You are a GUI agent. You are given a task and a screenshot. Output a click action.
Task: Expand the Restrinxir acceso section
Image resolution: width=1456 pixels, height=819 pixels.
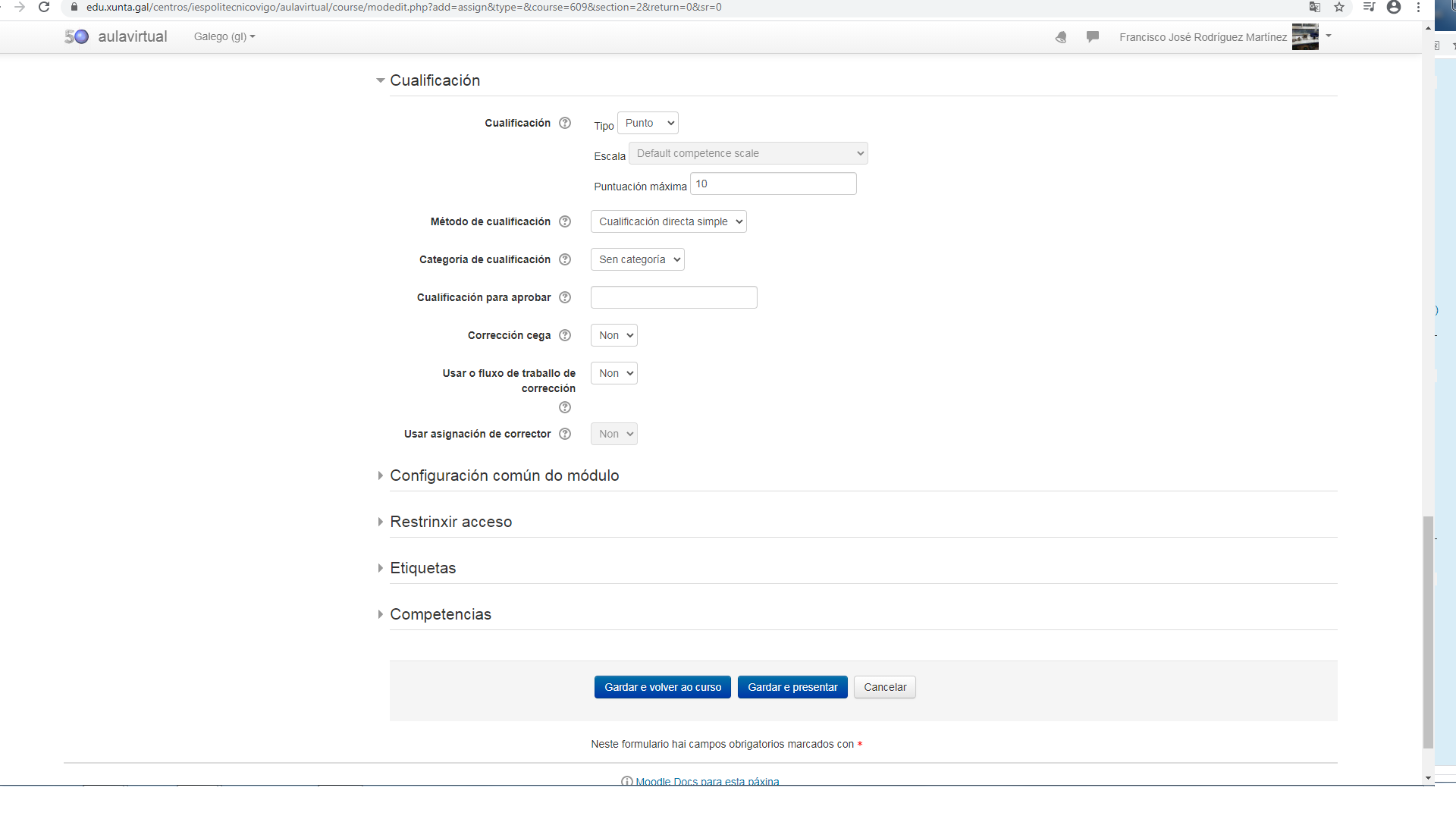[451, 522]
